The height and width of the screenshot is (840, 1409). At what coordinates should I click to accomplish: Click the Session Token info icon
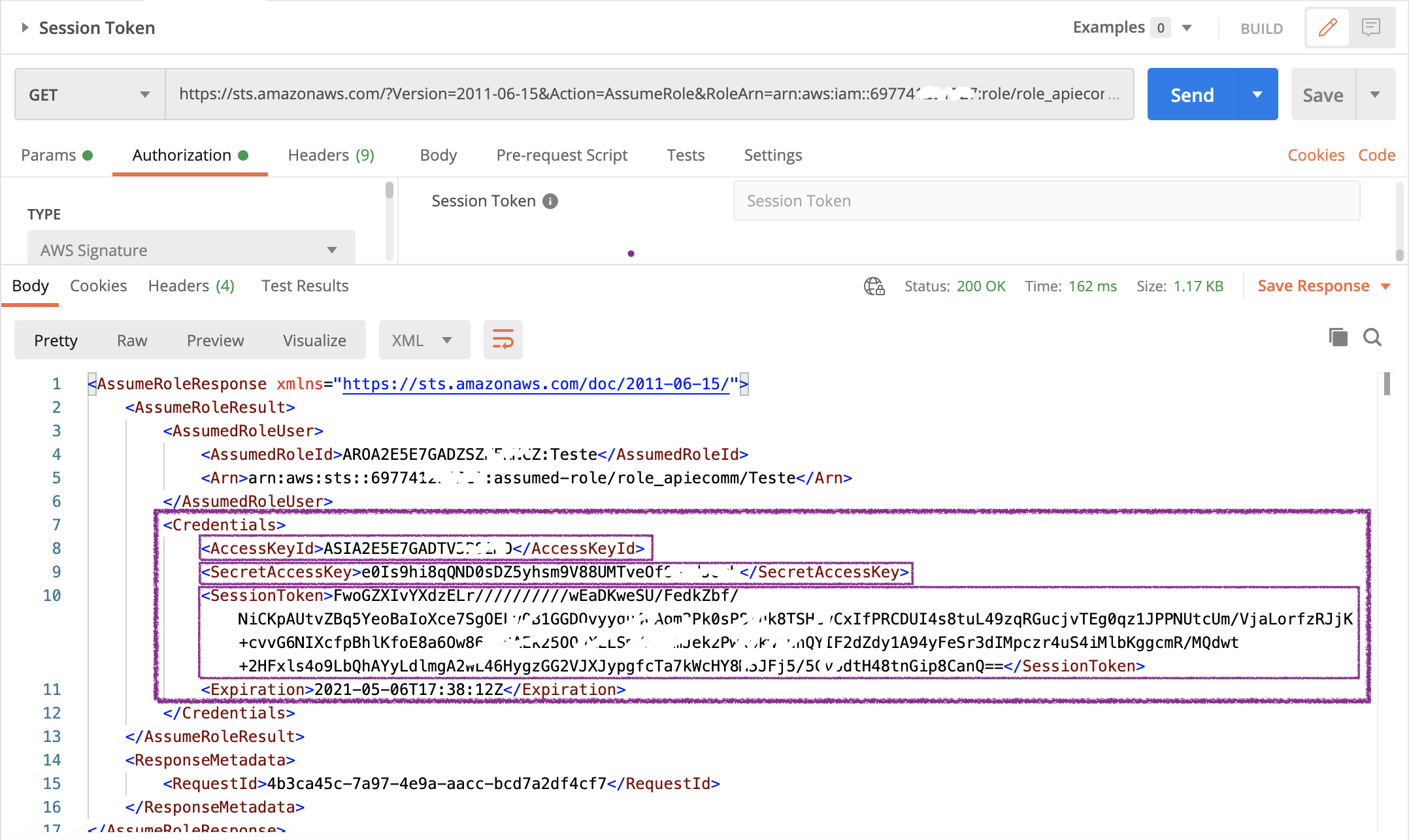point(550,201)
